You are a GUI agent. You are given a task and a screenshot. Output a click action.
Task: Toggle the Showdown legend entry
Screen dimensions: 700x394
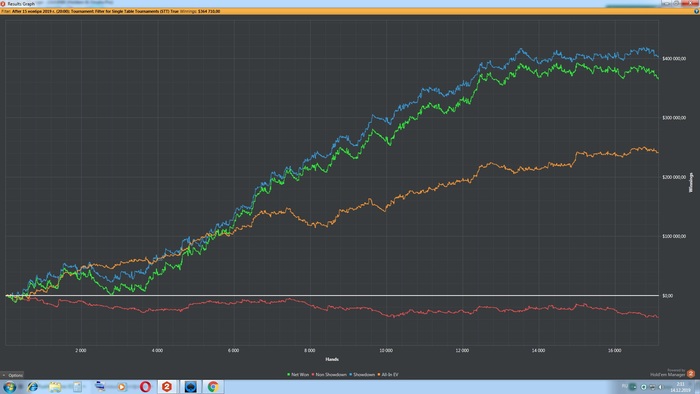(x=362, y=375)
